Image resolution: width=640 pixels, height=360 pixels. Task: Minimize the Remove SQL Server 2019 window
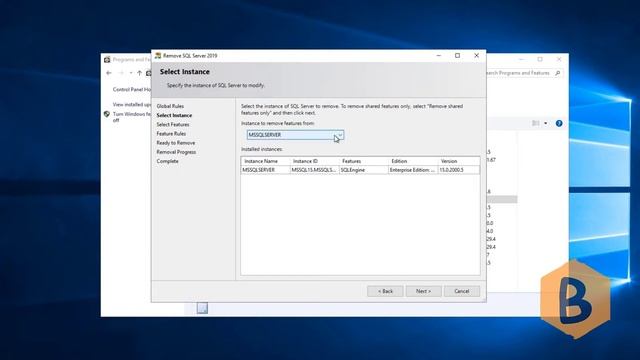pos(439,56)
